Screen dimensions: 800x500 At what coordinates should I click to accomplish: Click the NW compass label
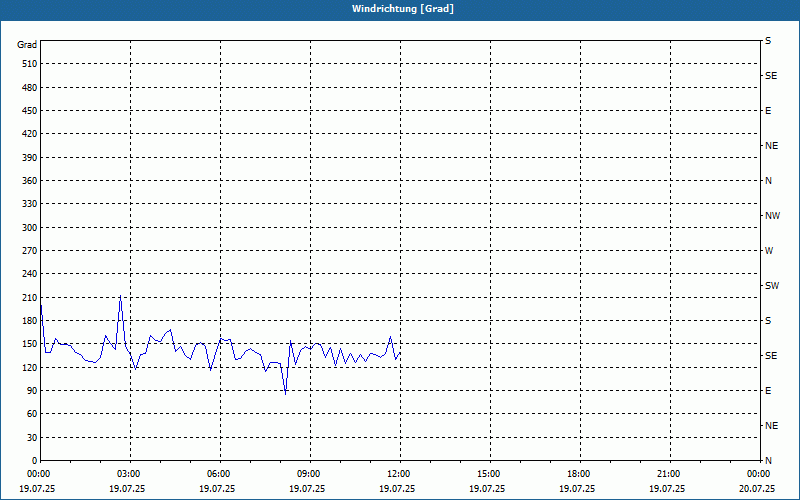pyautogui.click(x=772, y=216)
